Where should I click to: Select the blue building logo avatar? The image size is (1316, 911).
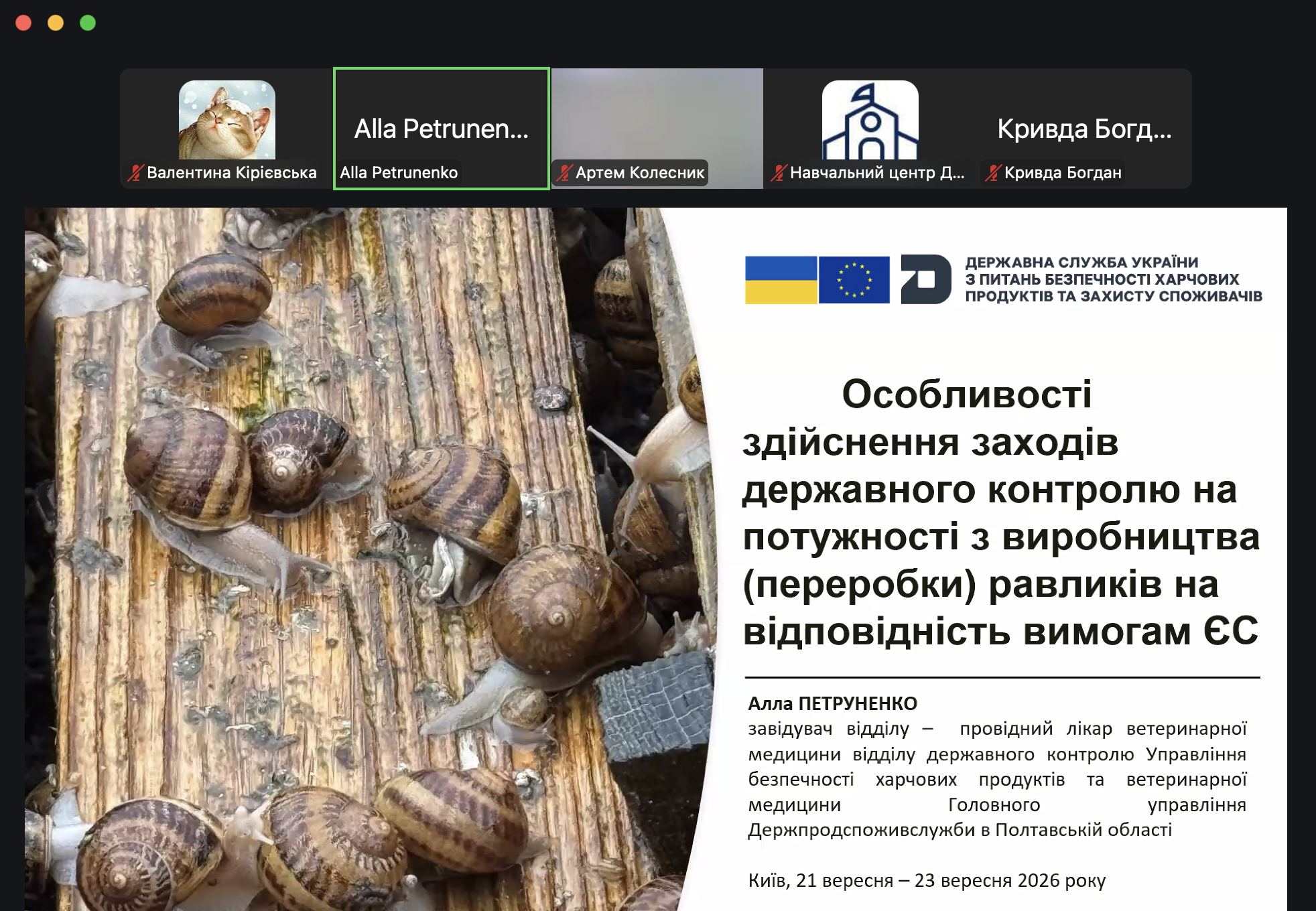point(870,120)
